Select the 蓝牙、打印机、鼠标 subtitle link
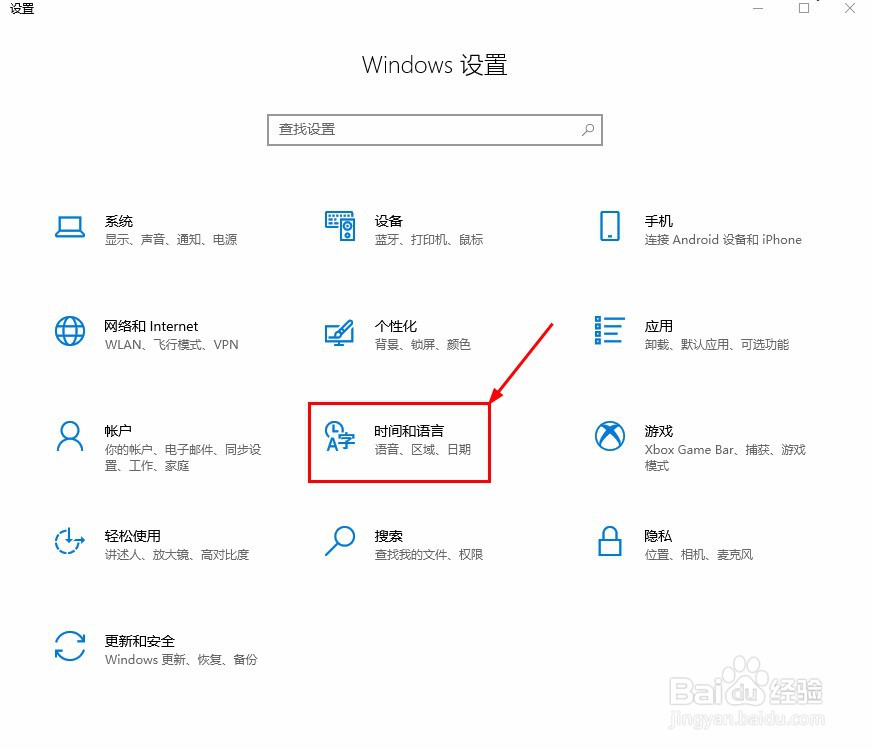Viewport: 873px width, 749px height. click(431, 240)
